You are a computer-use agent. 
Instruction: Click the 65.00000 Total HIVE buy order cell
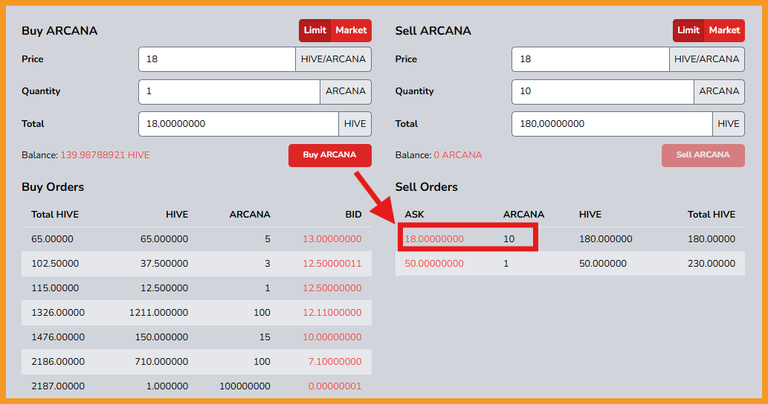[x=52, y=239]
